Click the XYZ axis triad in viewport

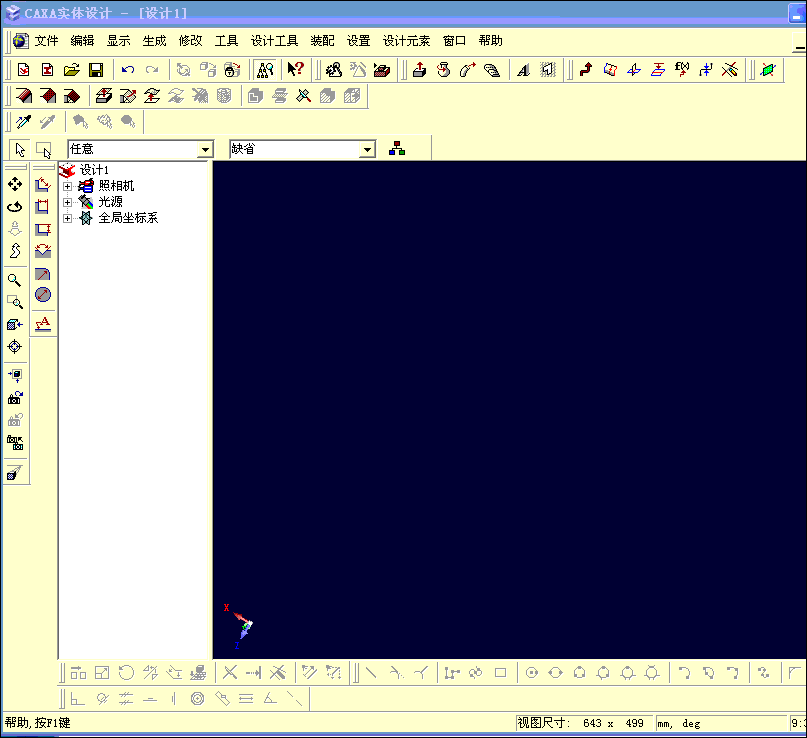[x=239, y=625]
